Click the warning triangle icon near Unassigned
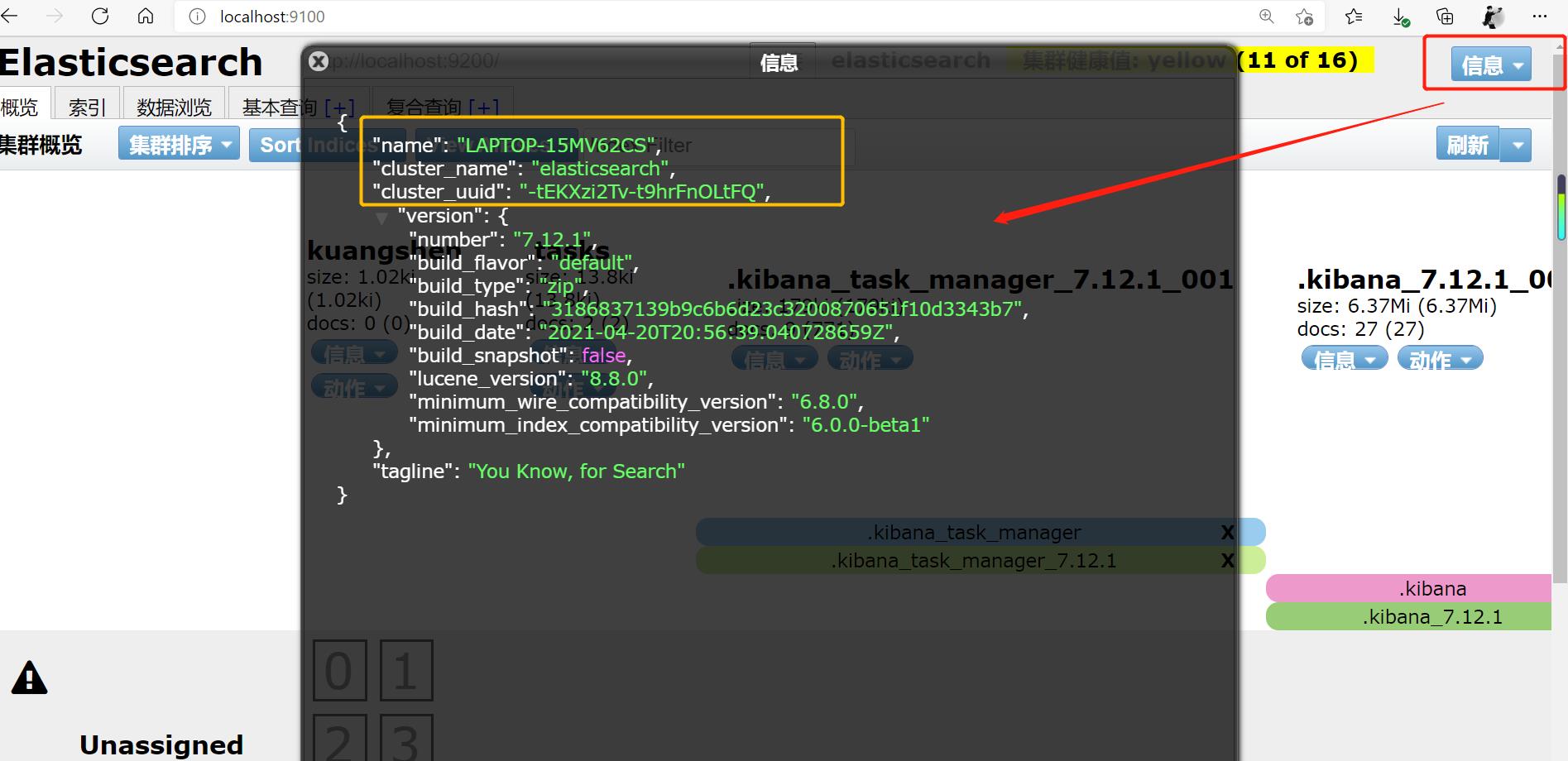 tap(30, 677)
